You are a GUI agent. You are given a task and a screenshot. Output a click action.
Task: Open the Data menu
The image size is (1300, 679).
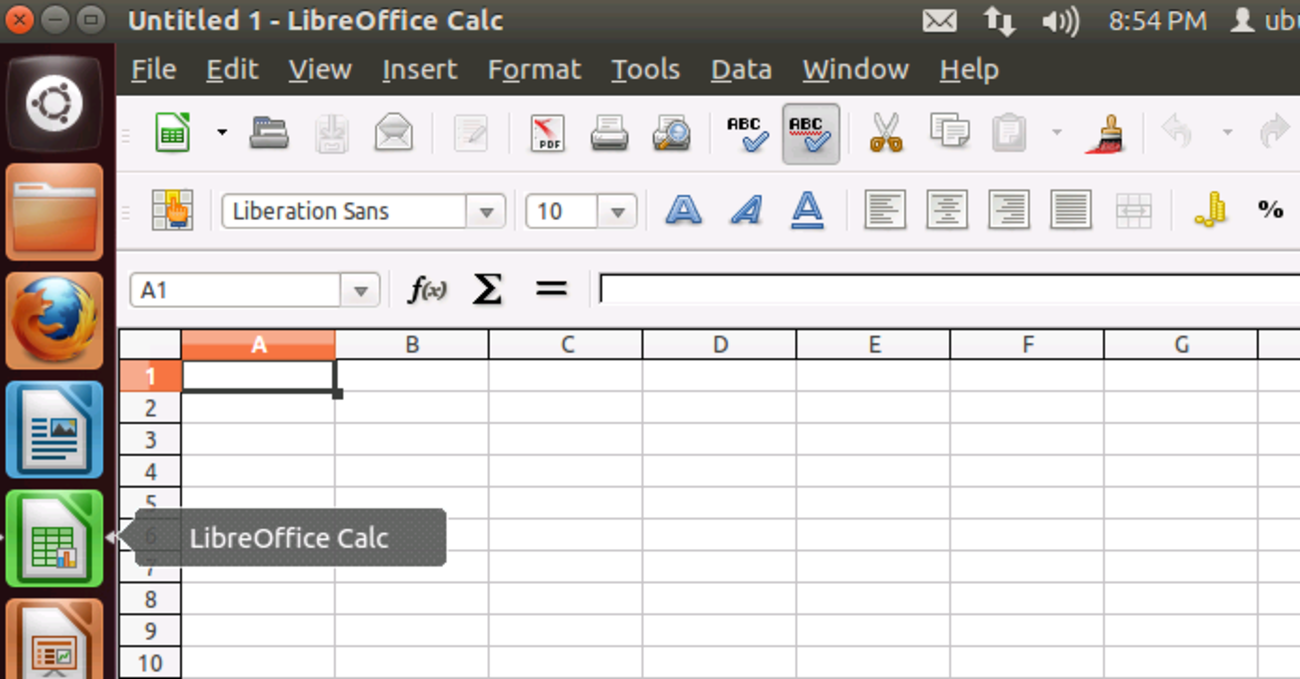coord(741,70)
